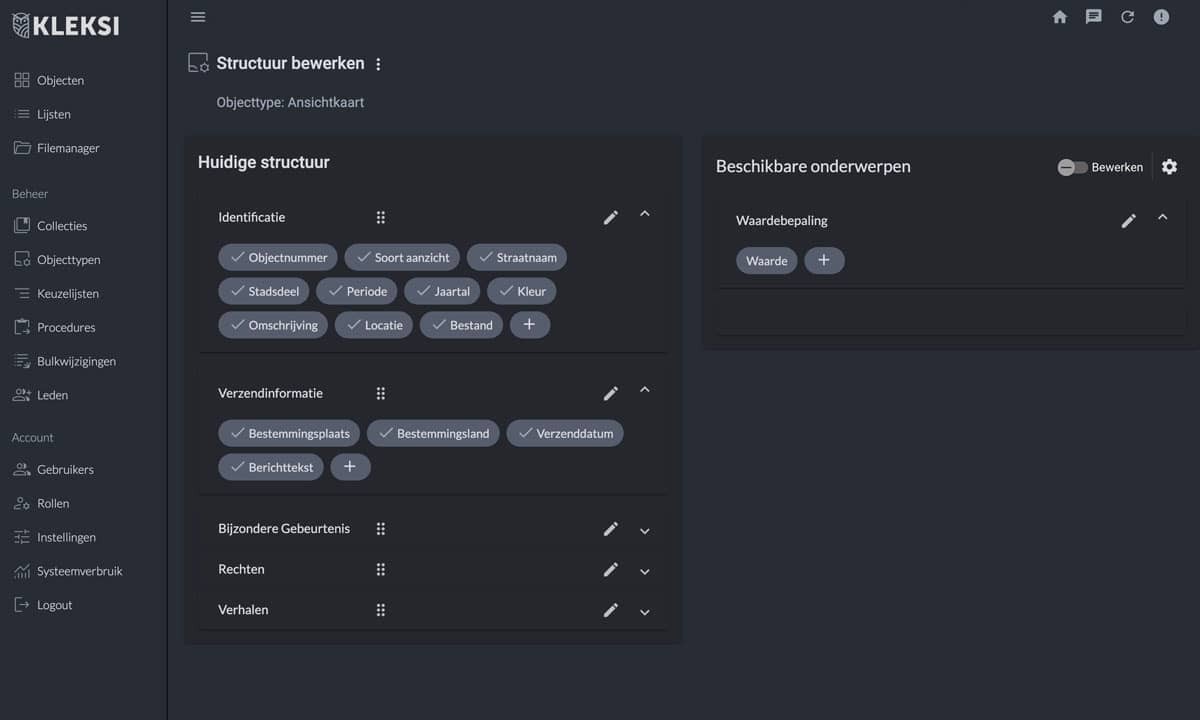The width and height of the screenshot is (1200, 720).
Task: Uncheck the Objectnummer chip
Action: coord(278,257)
